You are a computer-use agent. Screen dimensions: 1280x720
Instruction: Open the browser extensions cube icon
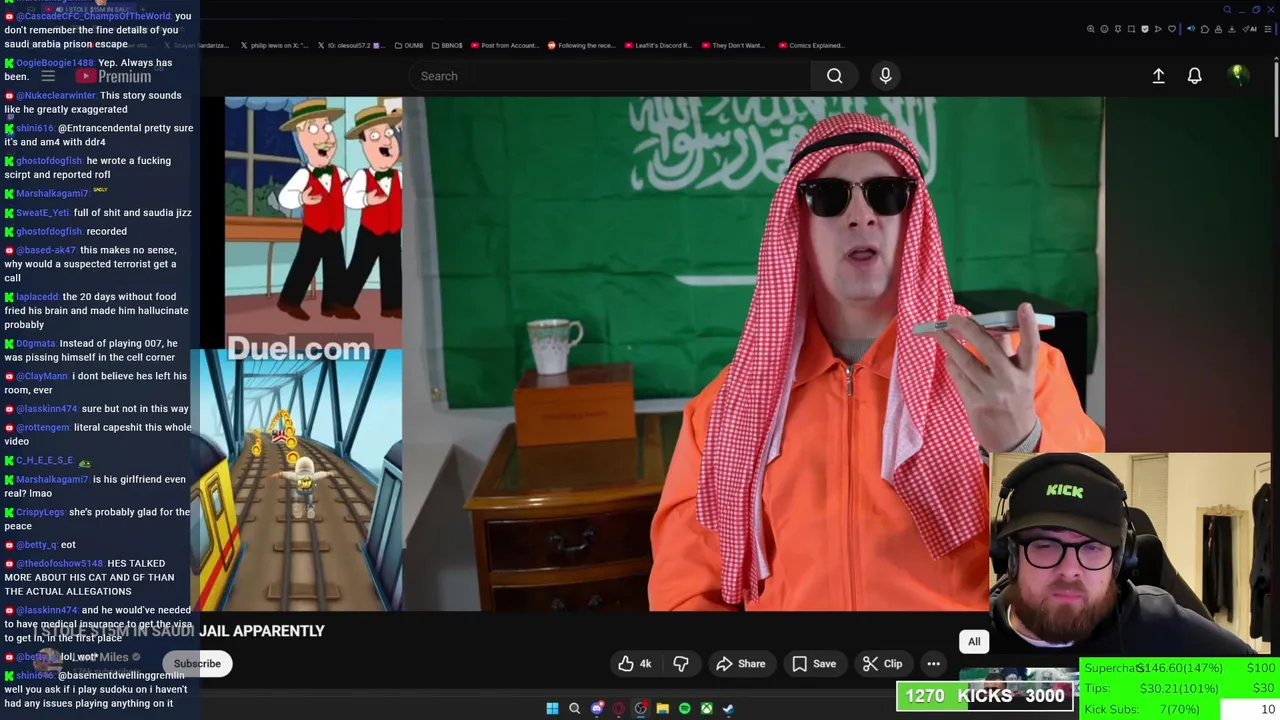1205,29
